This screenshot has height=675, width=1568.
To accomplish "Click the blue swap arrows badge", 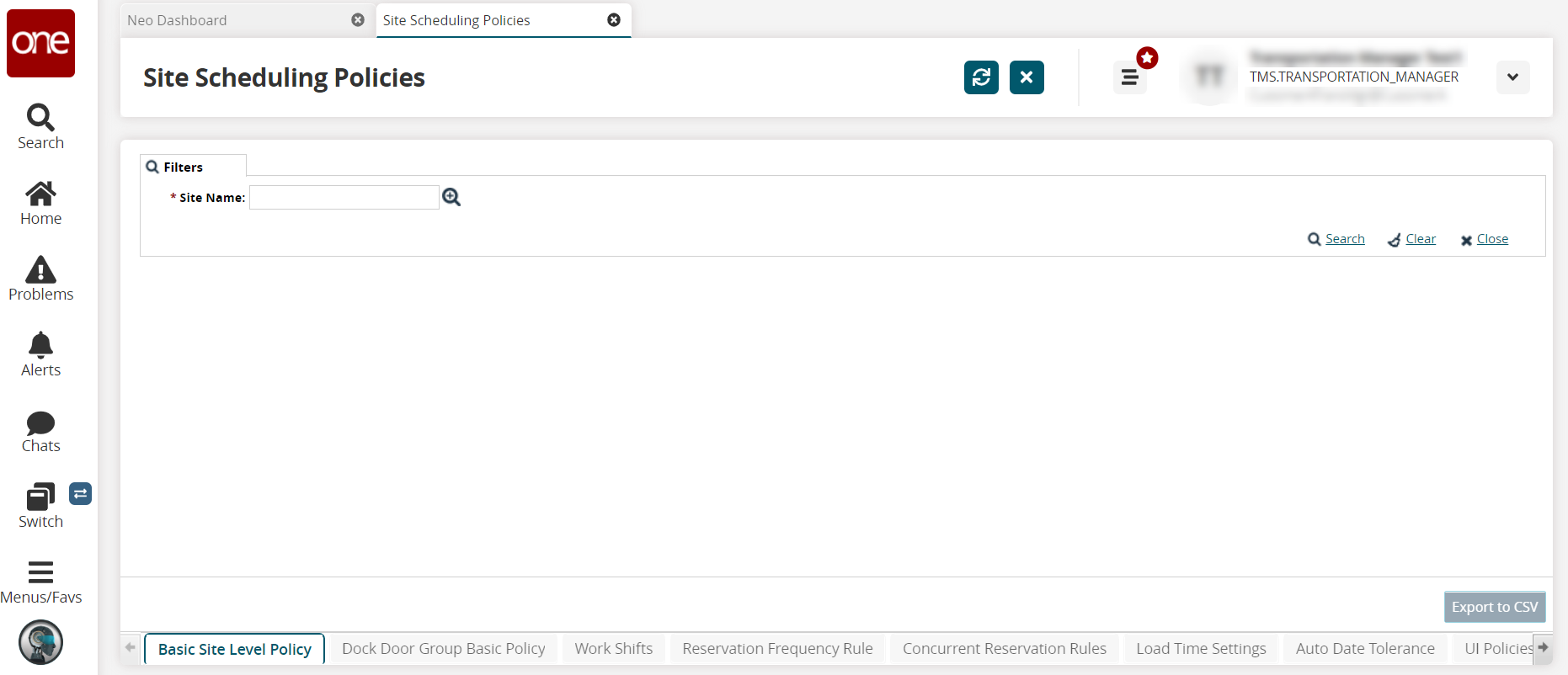I will pos(81,493).
